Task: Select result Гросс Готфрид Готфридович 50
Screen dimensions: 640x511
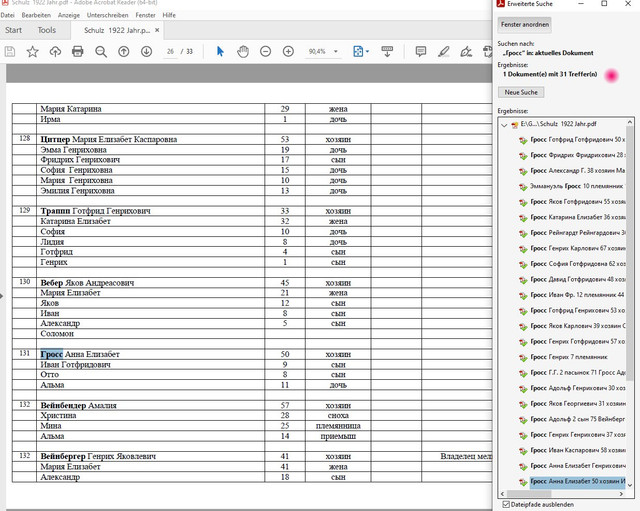Action: (577, 140)
